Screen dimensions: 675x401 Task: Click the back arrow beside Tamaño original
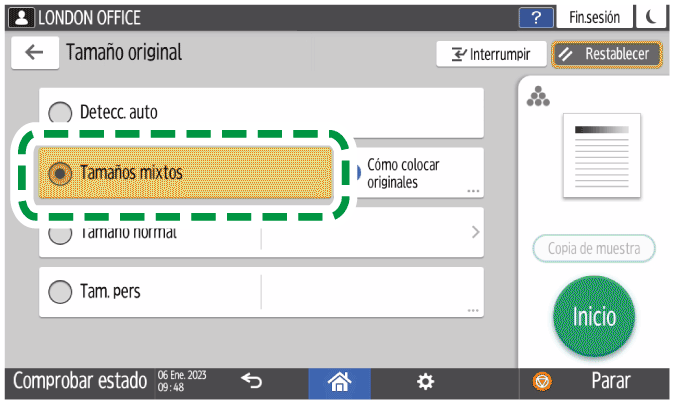[x=34, y=53]
